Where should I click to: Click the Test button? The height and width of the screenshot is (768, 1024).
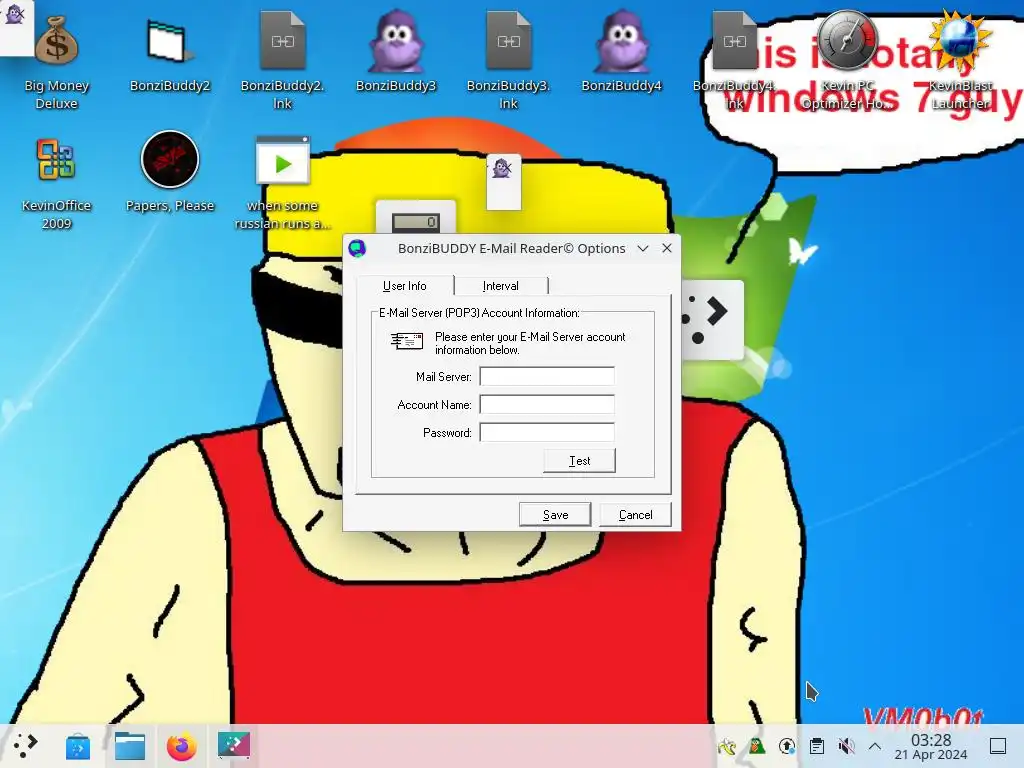click(x=579, y=461)
